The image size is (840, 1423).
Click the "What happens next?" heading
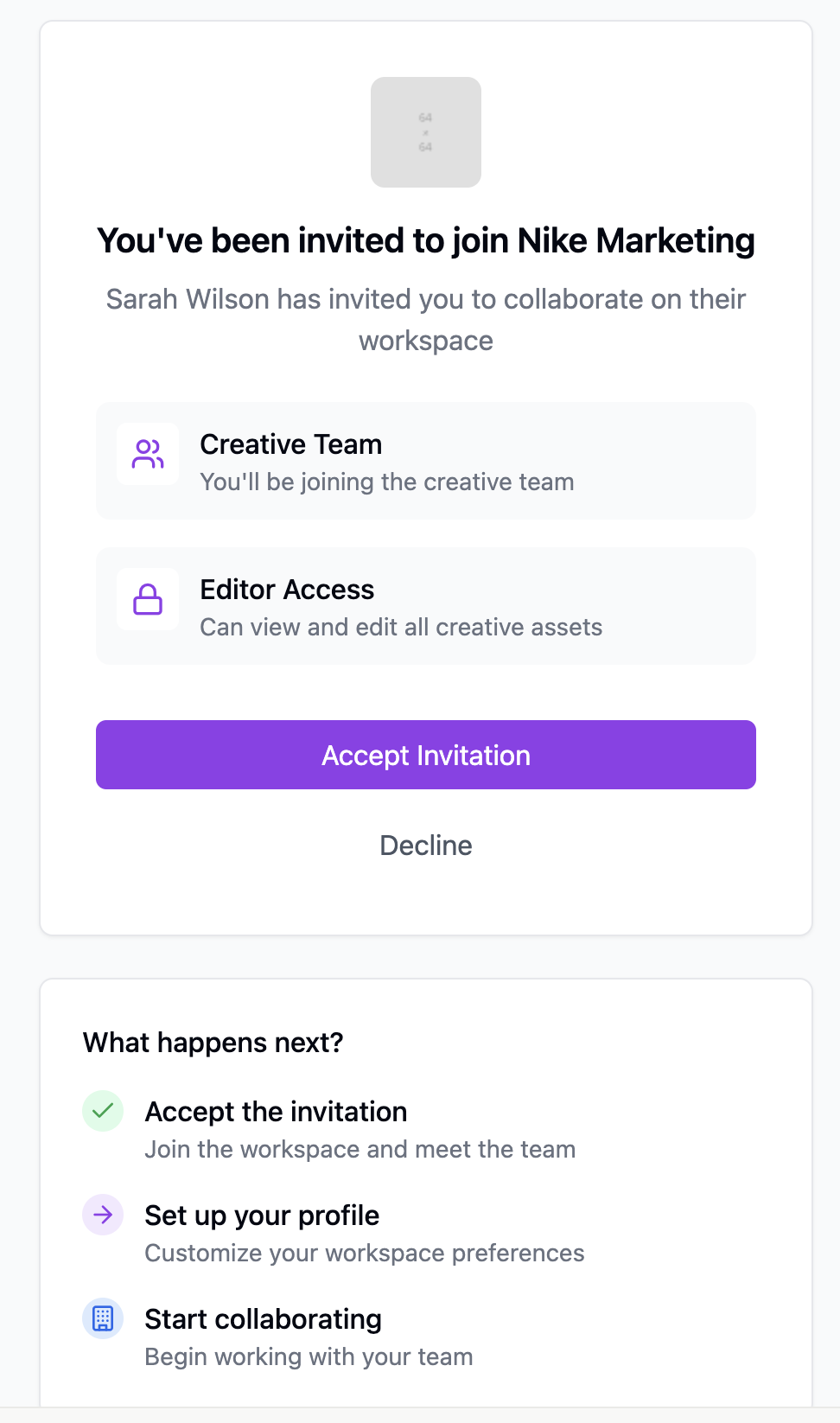(x=213, y=1043)
